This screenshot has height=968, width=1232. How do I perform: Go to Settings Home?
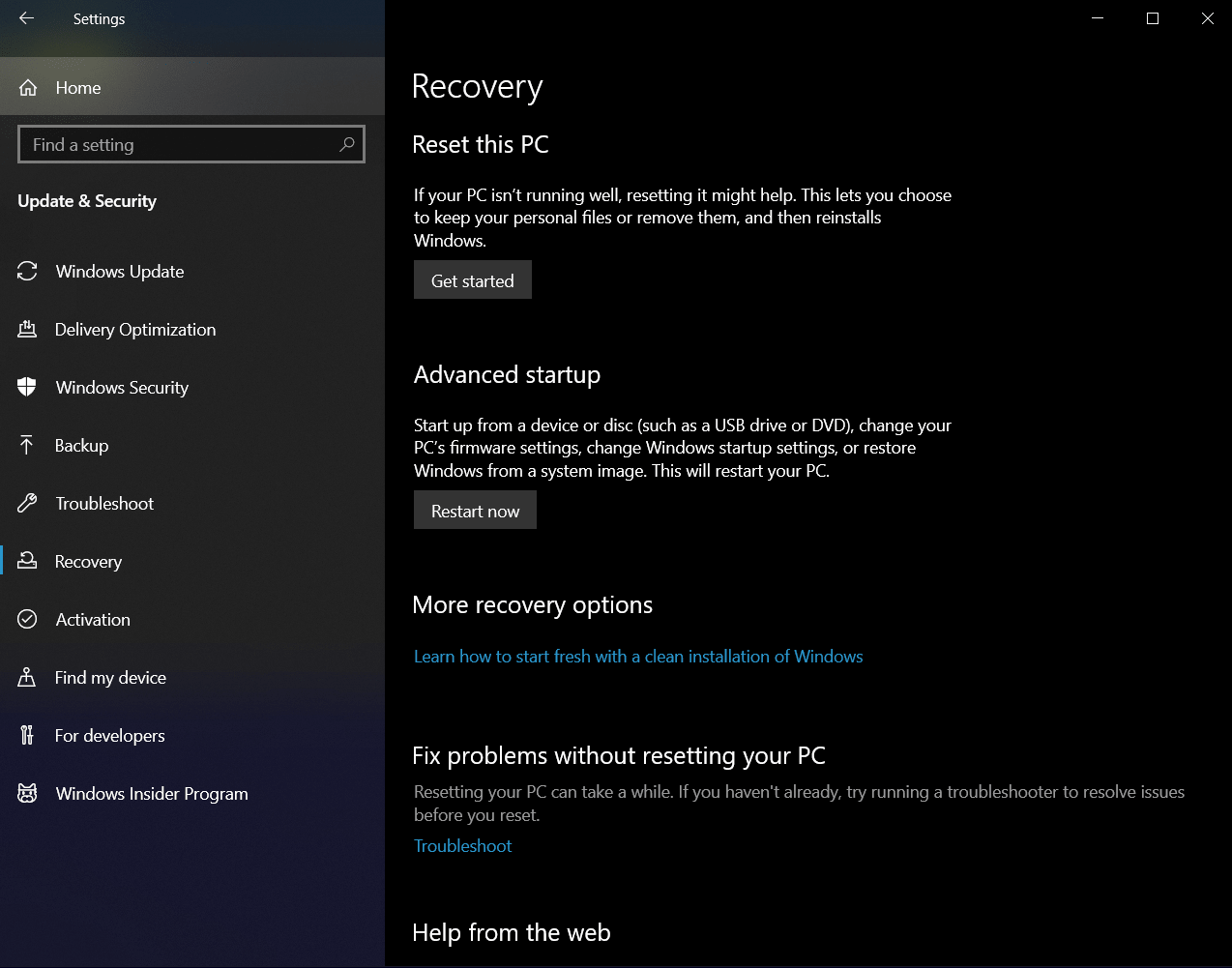[x=192, y=87]
